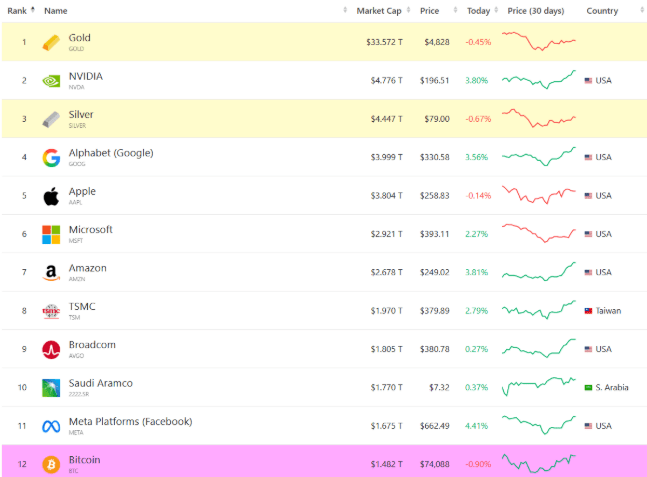Sort by Country column header
647x477 pixels.
(x=602, y=11)
